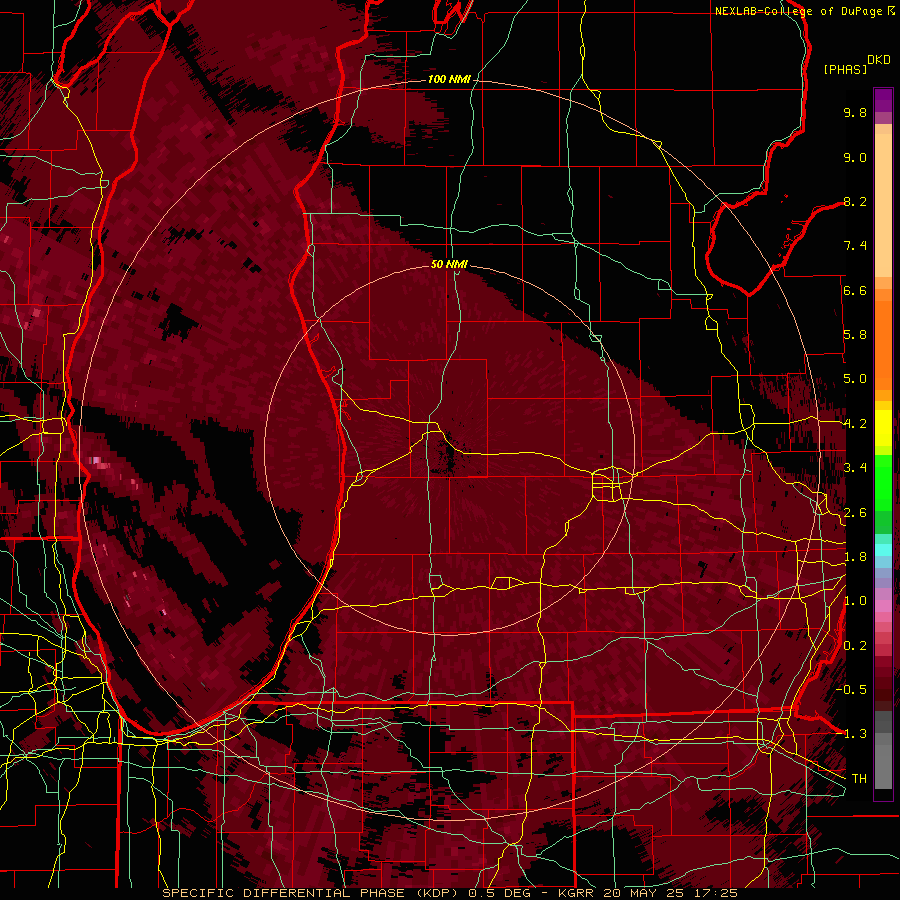Screen dimensions: 900x900
Task: Click the 4.2 value on the legend scale
Action: [855, 424]
